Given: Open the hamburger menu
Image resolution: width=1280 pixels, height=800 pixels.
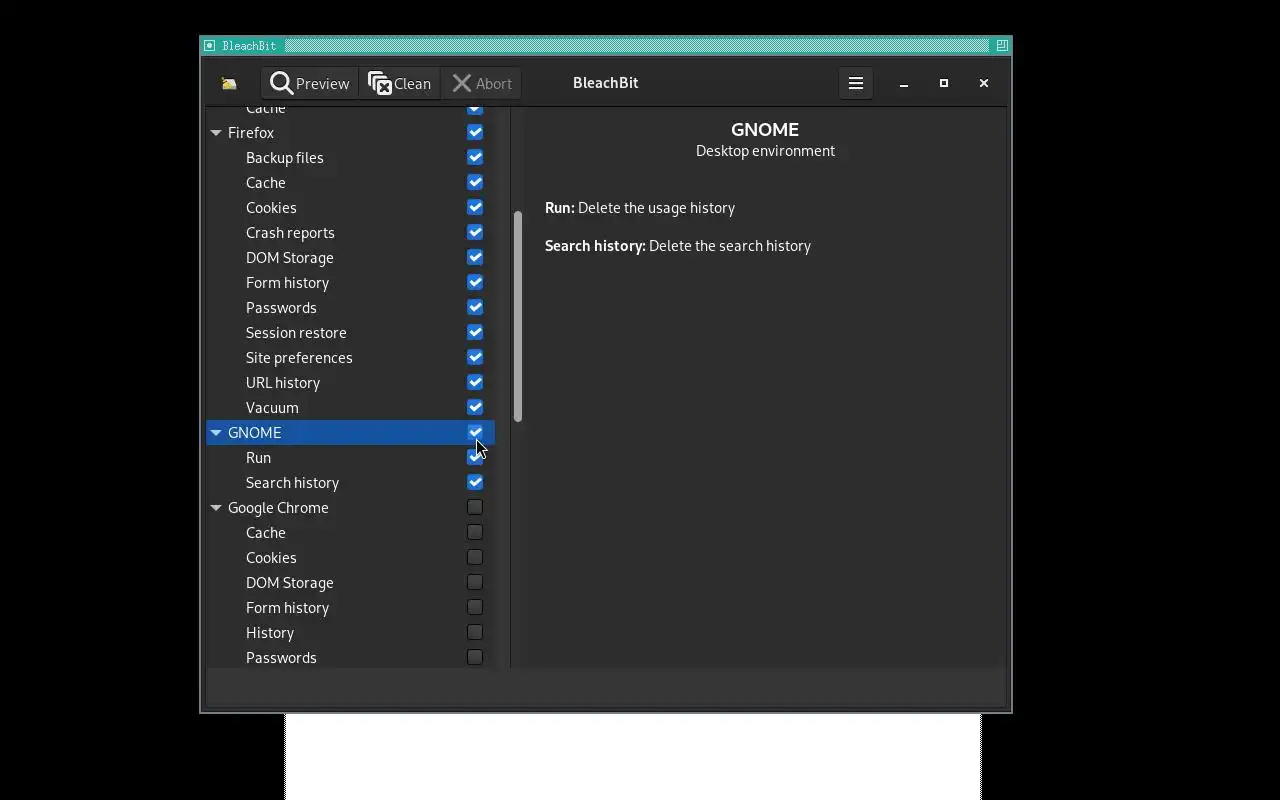Looking at the screenshot, I should (856, 83).
